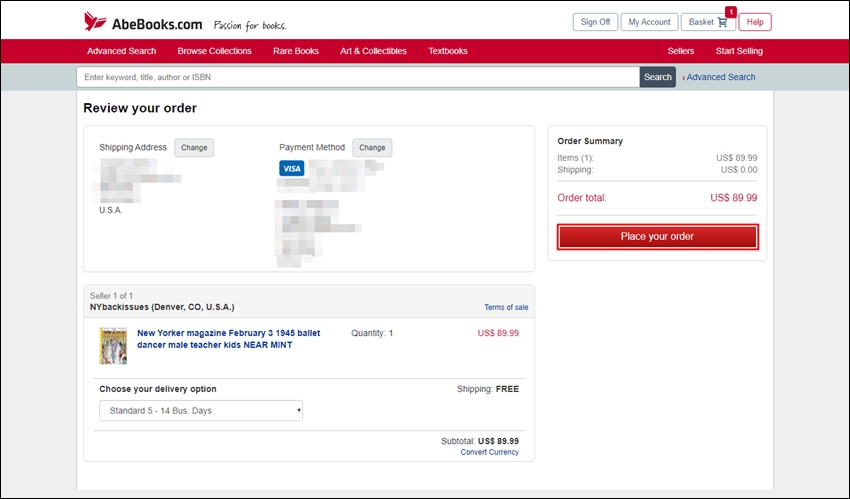The width and height of the screenshot is (850, 499).
Task: Click the Review your order heading
Action: 140,108
